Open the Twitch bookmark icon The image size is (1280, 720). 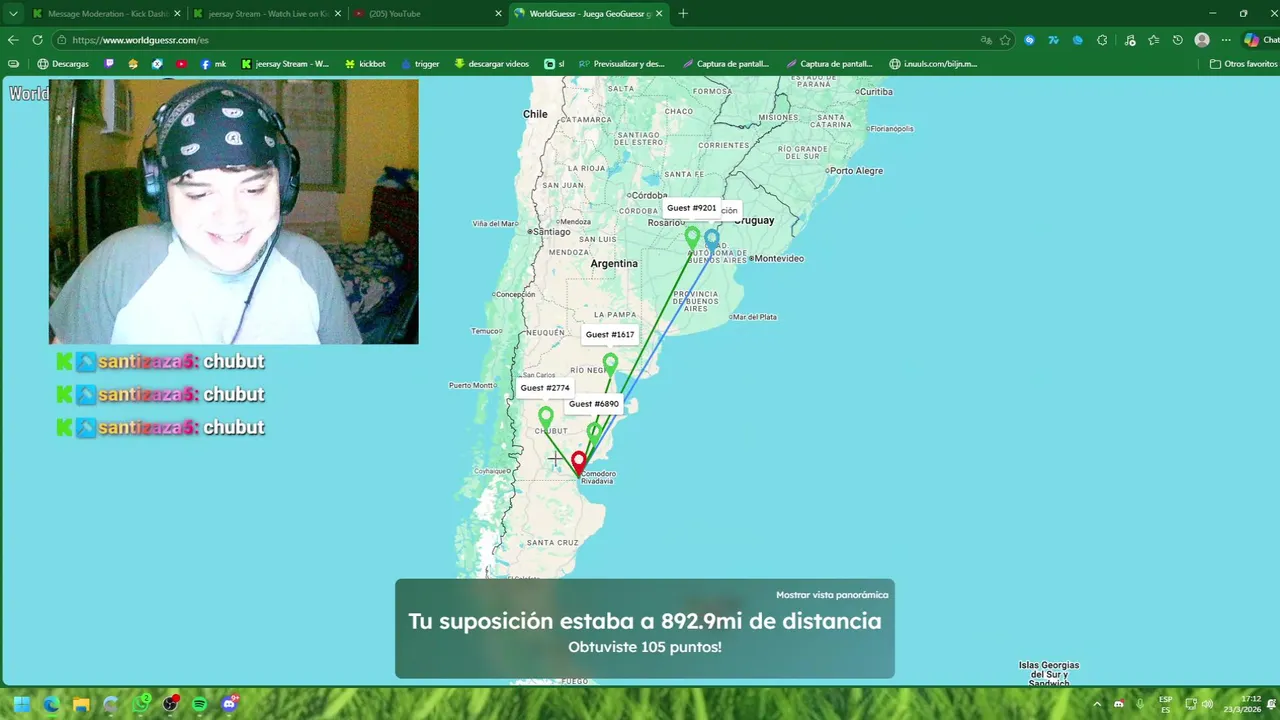pos(109,64)
